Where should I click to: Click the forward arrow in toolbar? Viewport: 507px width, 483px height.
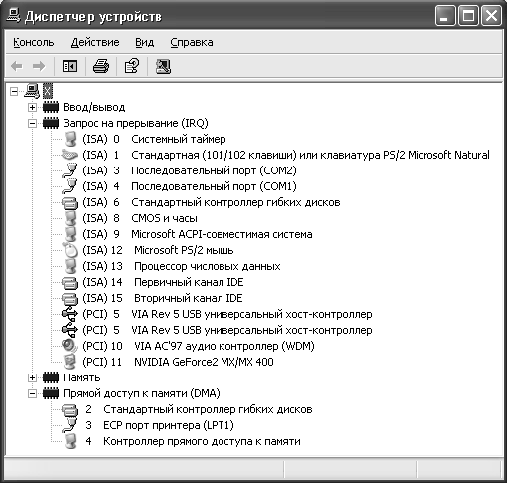tap(39, 66)
